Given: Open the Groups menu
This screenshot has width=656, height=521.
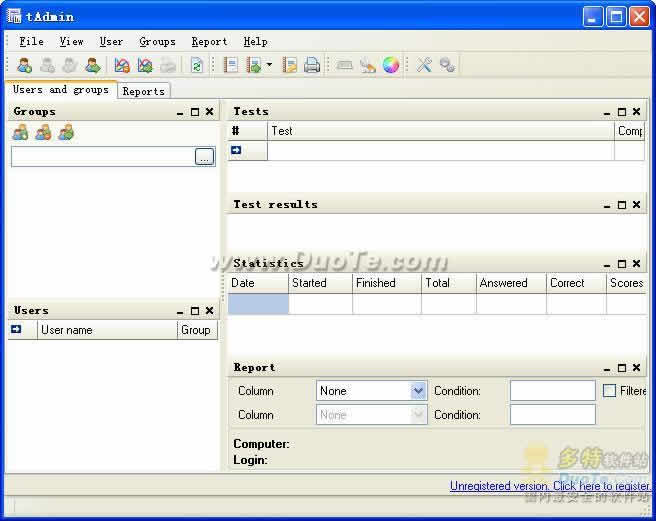Looking at the screenshot, I should (157, 41).
